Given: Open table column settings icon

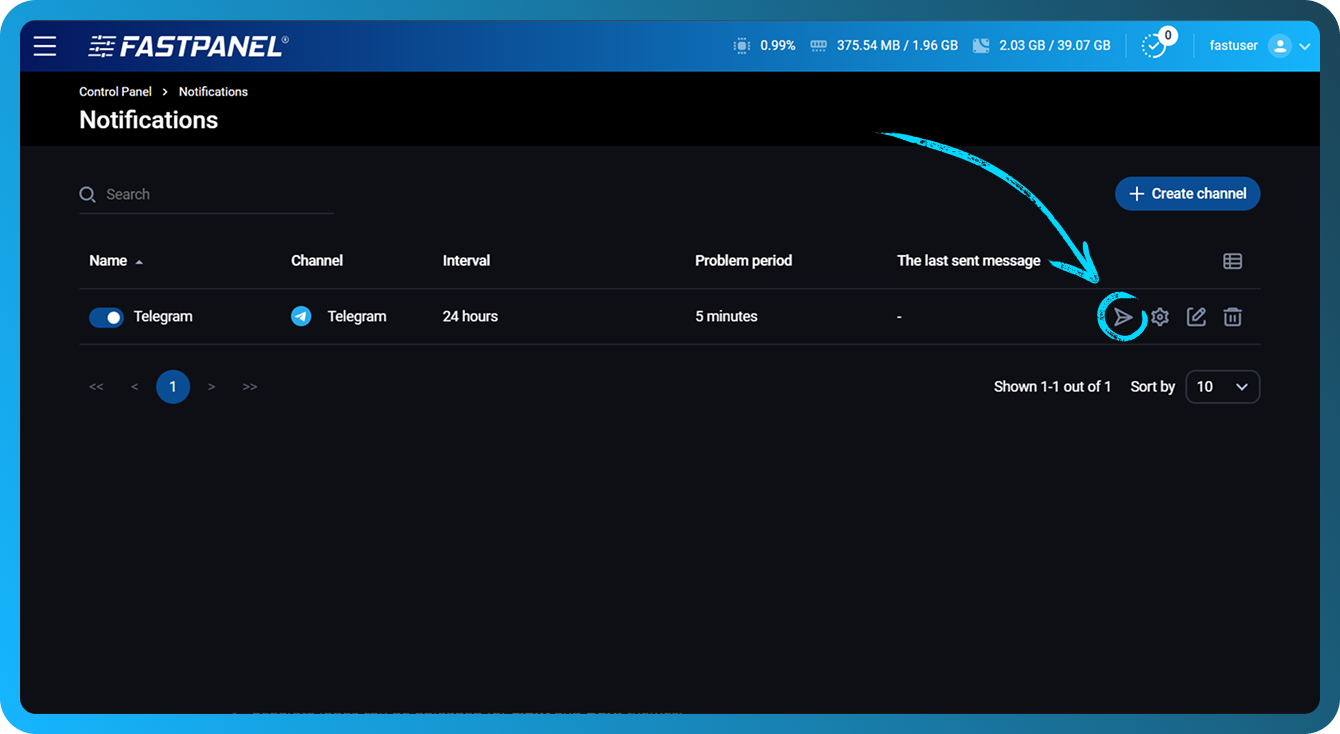Looking at the screenshot, I should tap(1232, 261).
